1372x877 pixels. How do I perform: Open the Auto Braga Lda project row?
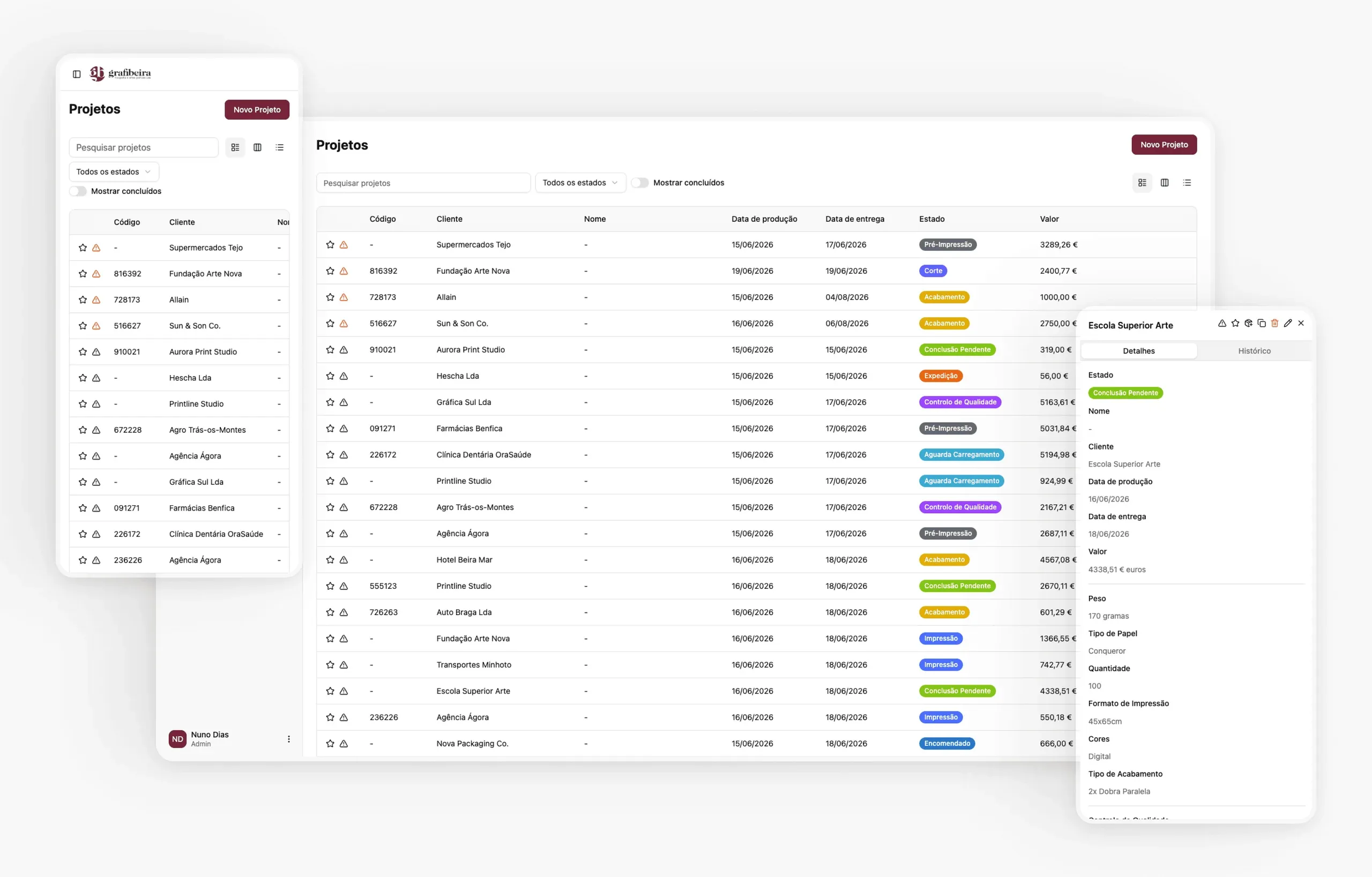click(695, 613)
